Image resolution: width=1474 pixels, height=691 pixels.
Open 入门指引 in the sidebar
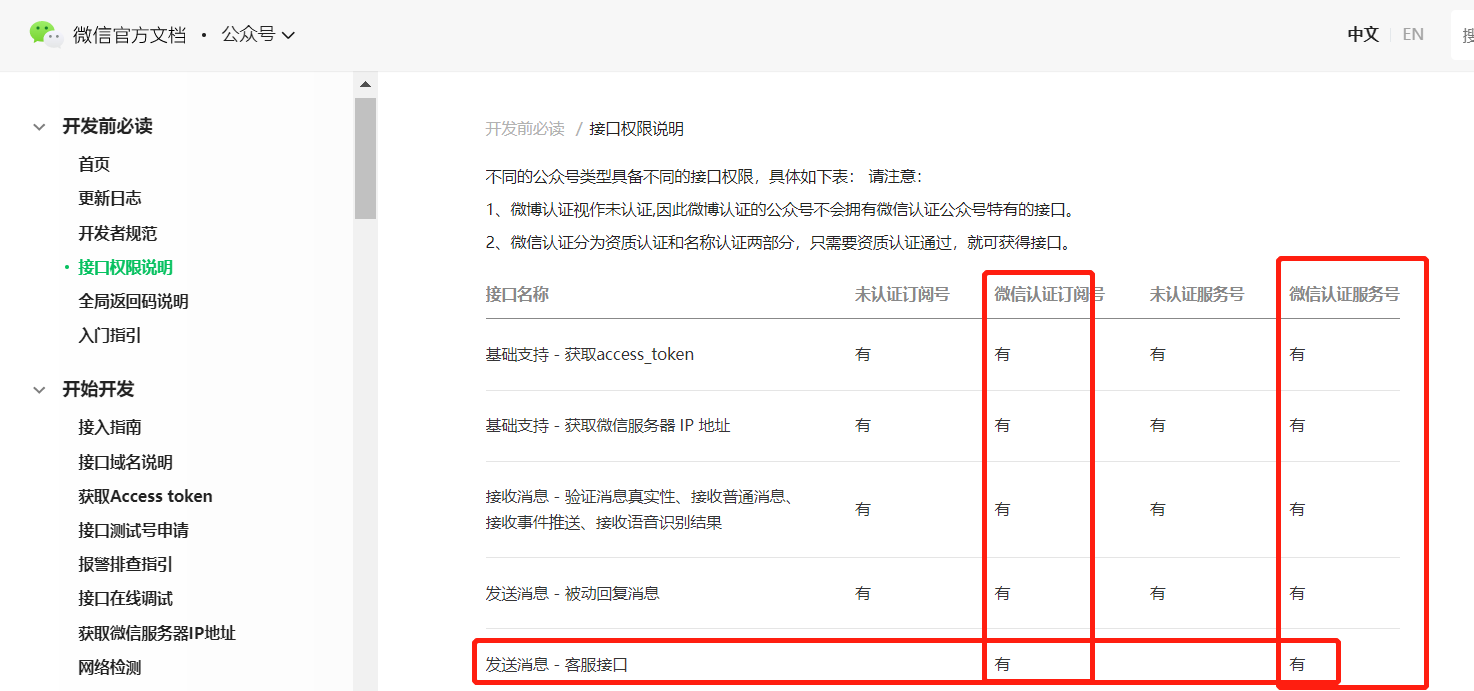click(x=110, y=335)
